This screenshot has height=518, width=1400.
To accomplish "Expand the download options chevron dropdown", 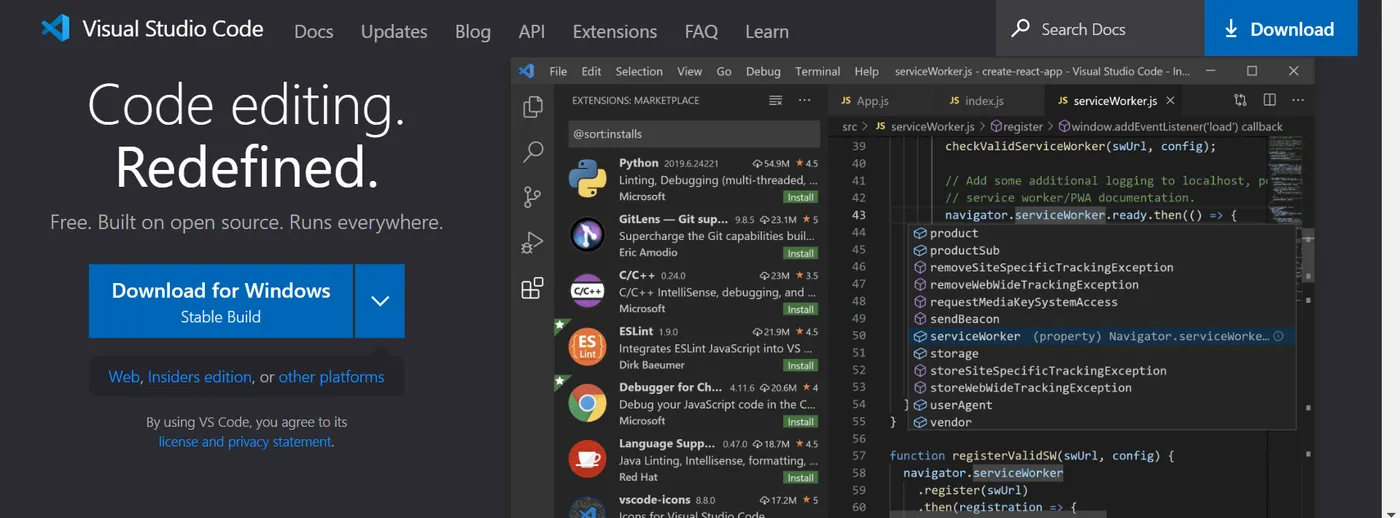I will pos(380,301).
